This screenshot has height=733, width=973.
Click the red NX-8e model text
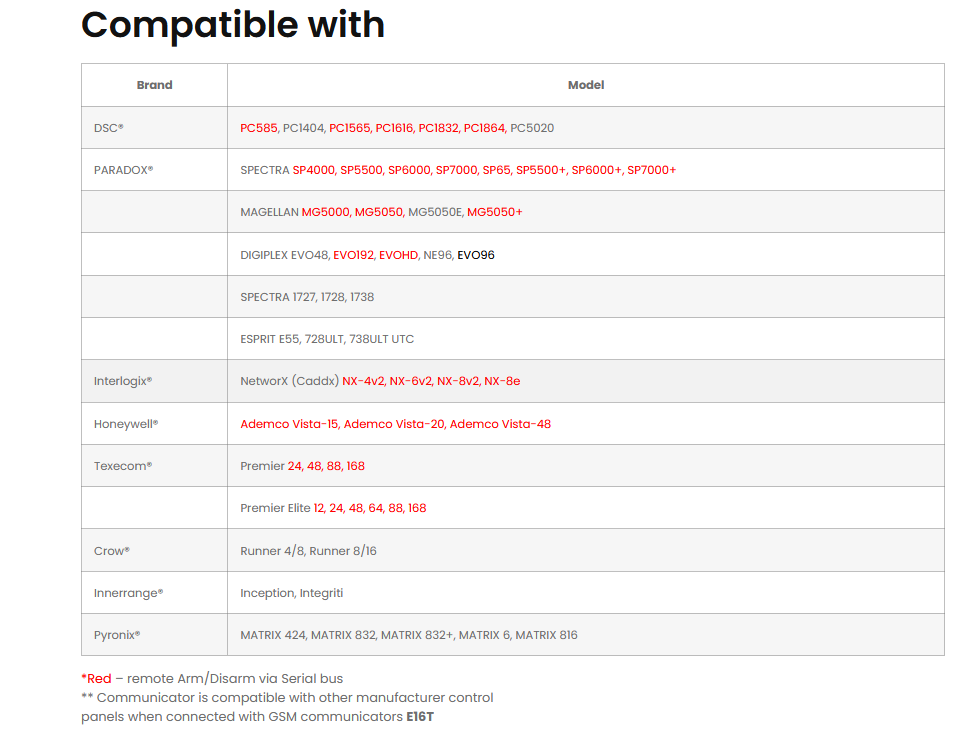tap(502, 381)
